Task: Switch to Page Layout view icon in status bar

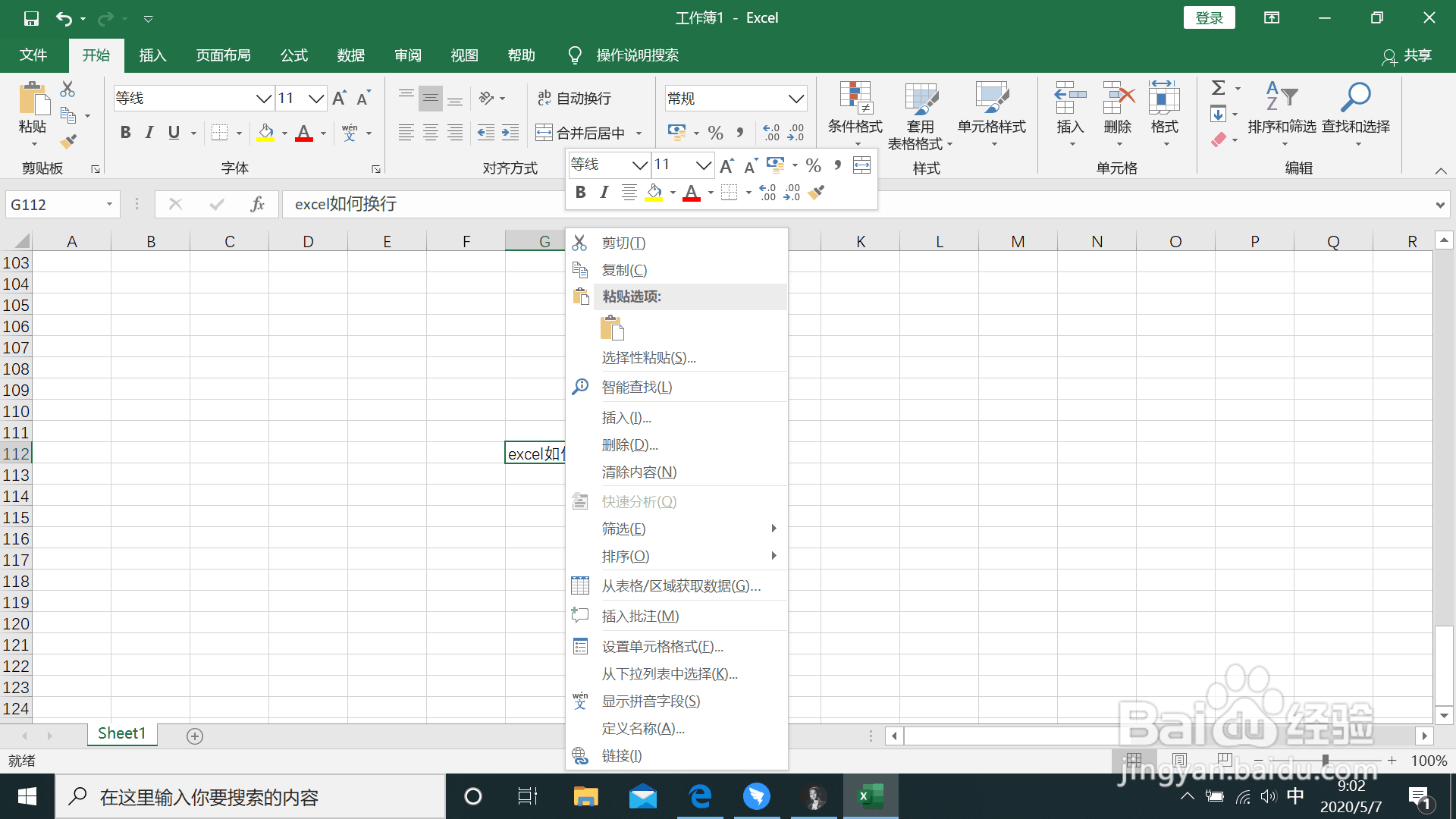Action: click(x=1179, y=760)
